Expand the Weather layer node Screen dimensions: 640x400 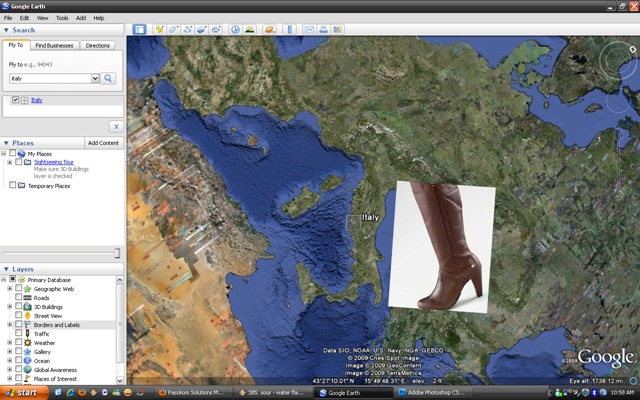click(x=9, y=342)
